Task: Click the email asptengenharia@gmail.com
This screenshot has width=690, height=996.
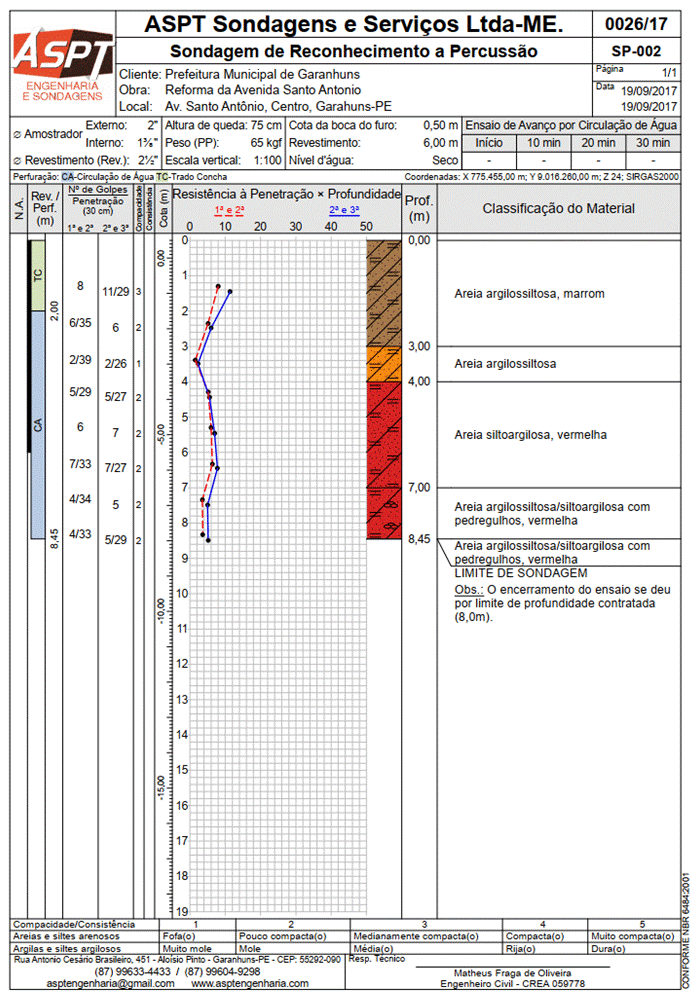Action: 111,983
